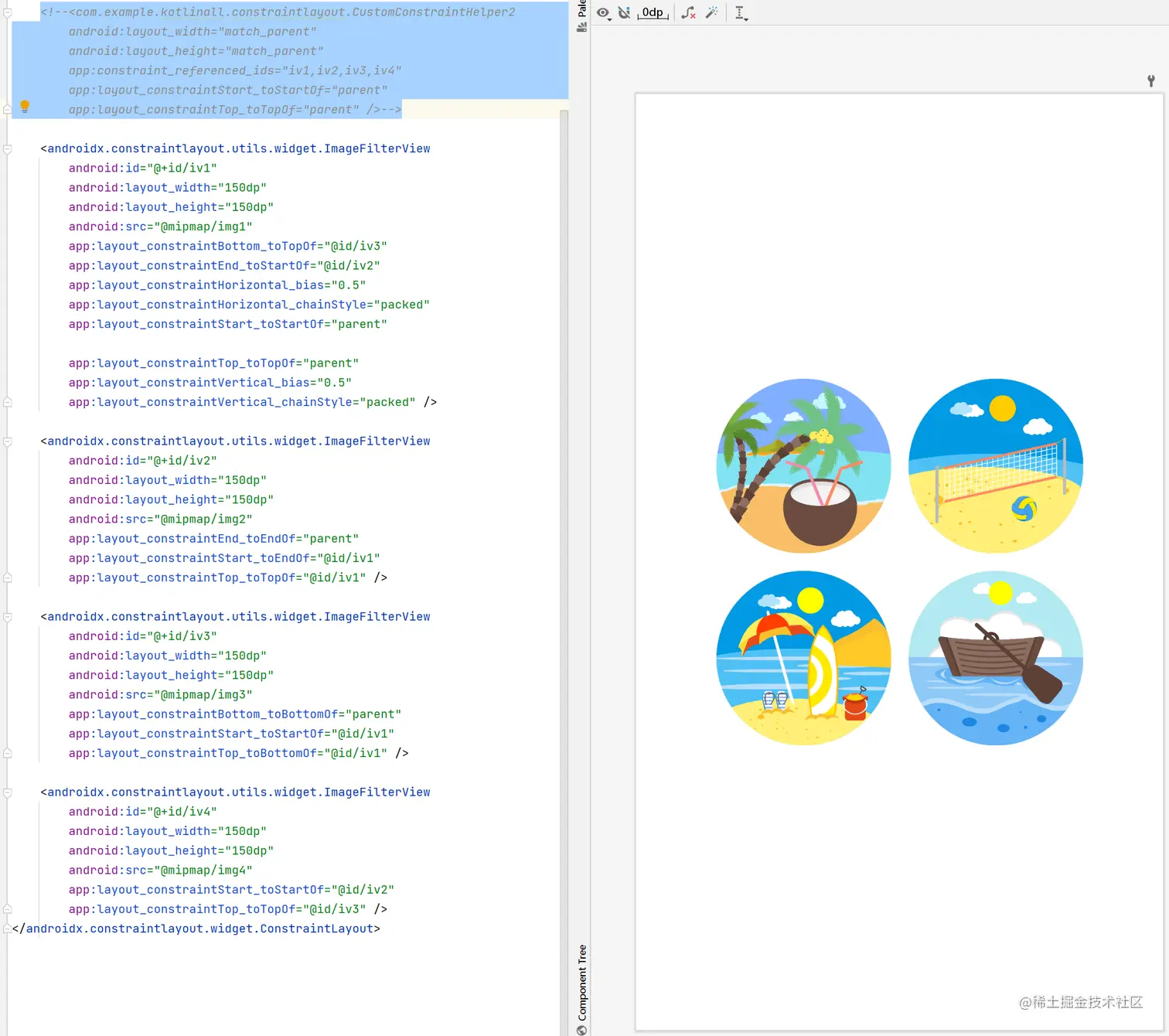This screenshot has width=1169, height=1036.
Task: Click the android:id="@+id/iv1" attribute line
Action: [x=142, y=168]
